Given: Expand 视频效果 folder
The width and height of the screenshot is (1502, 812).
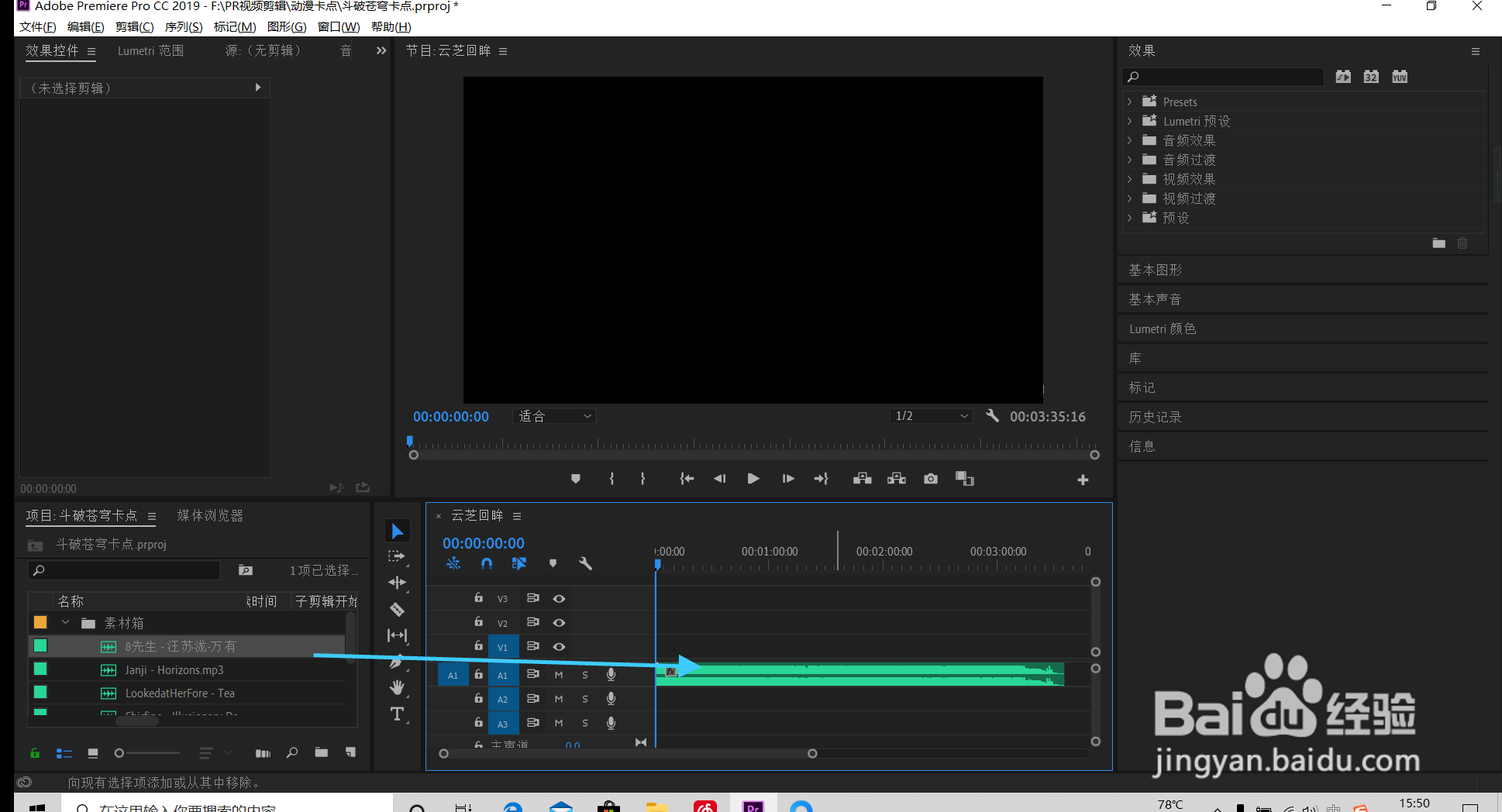Looking at the screenshot, I should click(1130, 179).
